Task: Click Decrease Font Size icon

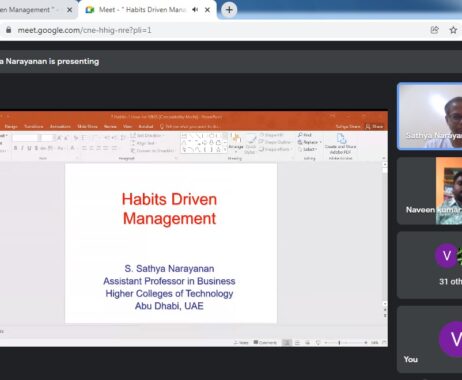Action: coord(67,138)
